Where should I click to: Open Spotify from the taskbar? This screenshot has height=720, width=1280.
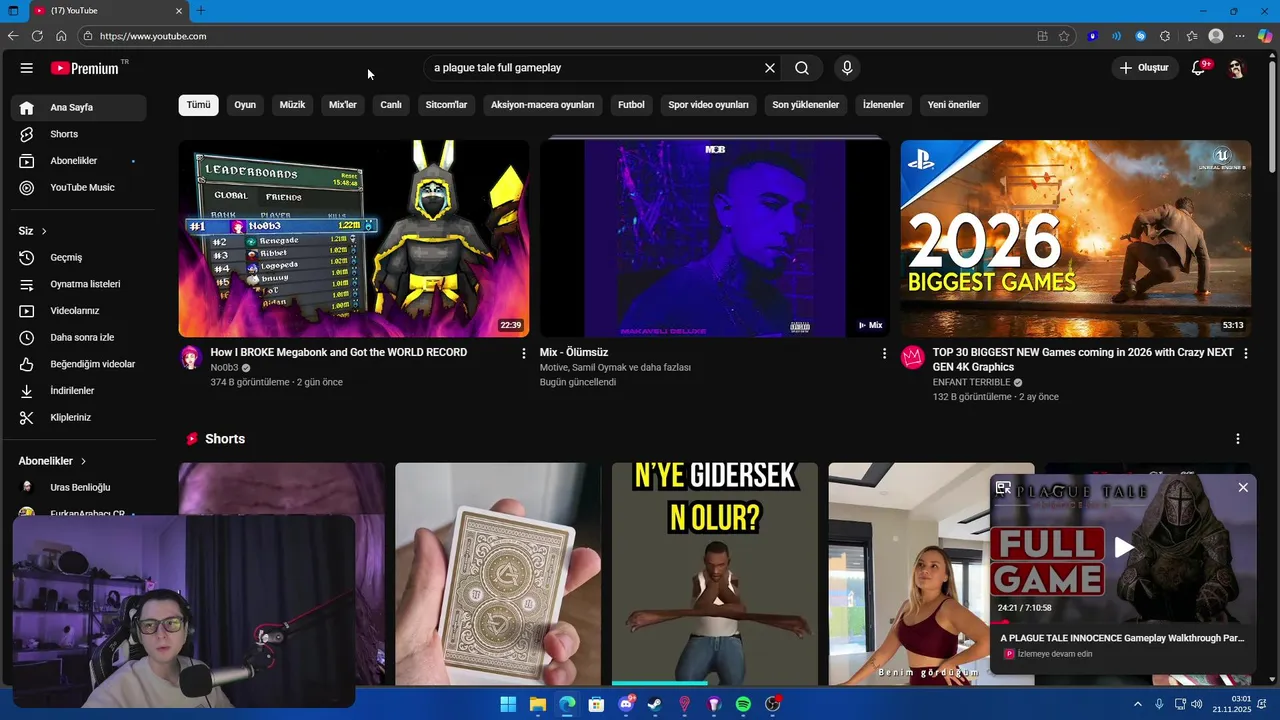click(x=743, y=704)
